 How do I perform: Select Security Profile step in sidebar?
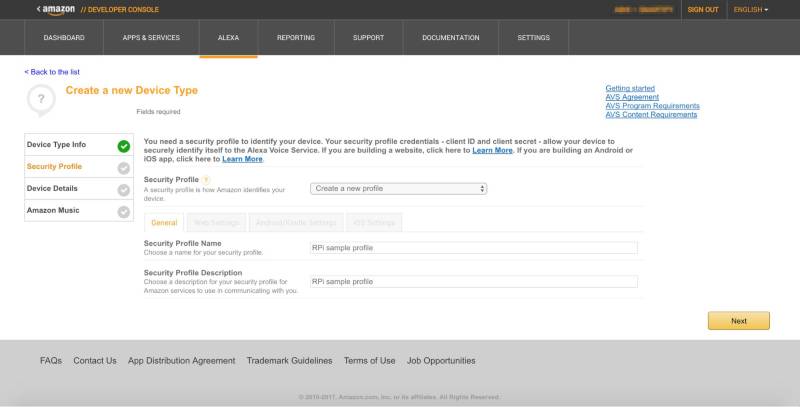pyautogui.click(x=79, y=167)
